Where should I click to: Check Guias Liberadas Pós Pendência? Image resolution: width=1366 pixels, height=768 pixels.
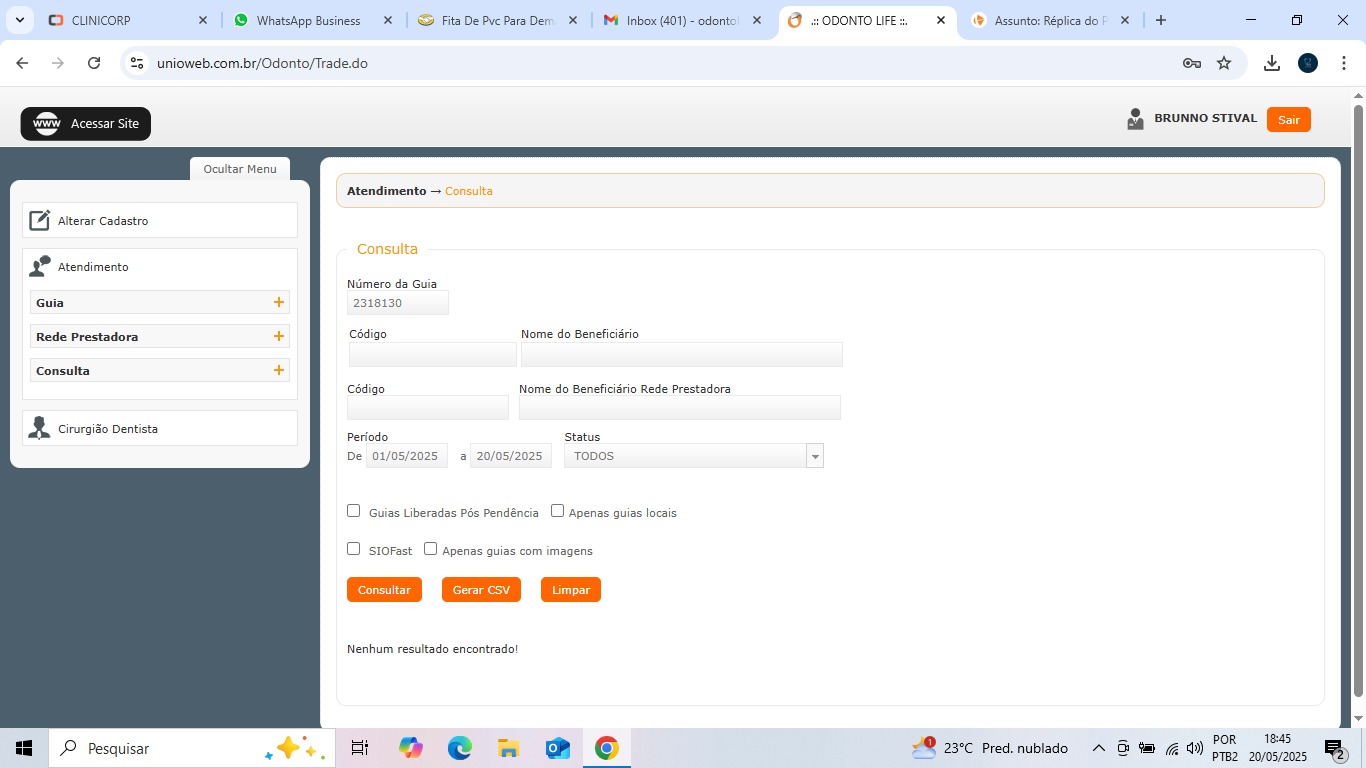click(x=353, y=511)
